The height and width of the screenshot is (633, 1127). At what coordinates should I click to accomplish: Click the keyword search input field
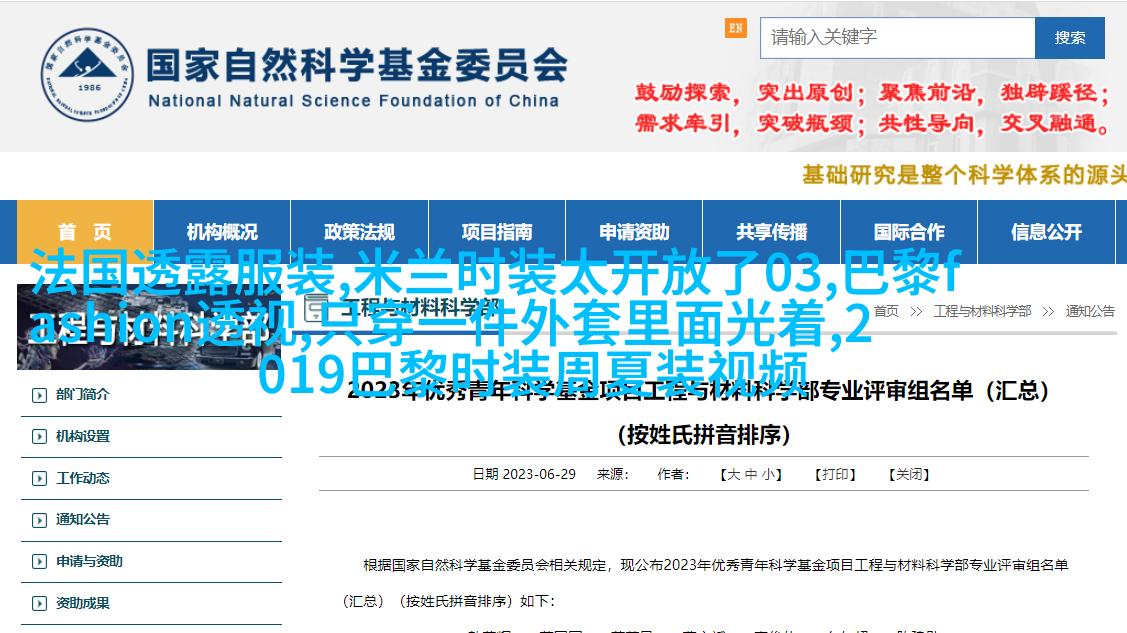(897, 37)
